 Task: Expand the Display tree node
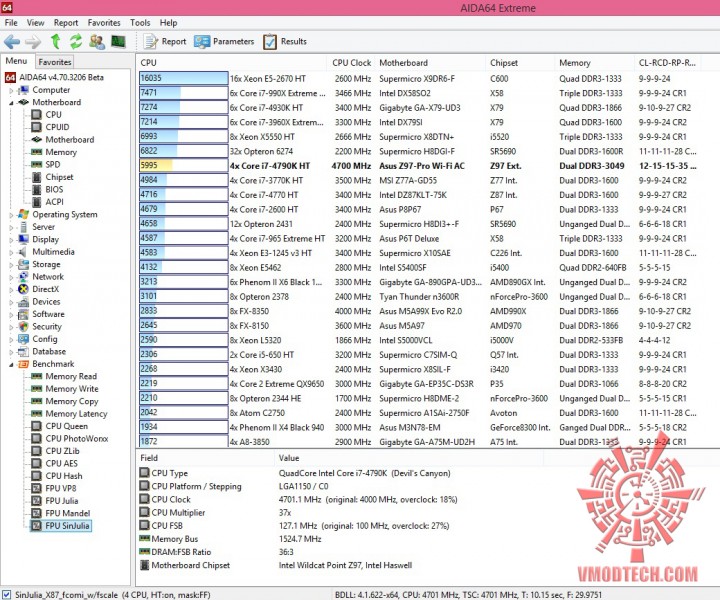click(x=11, y=240)
